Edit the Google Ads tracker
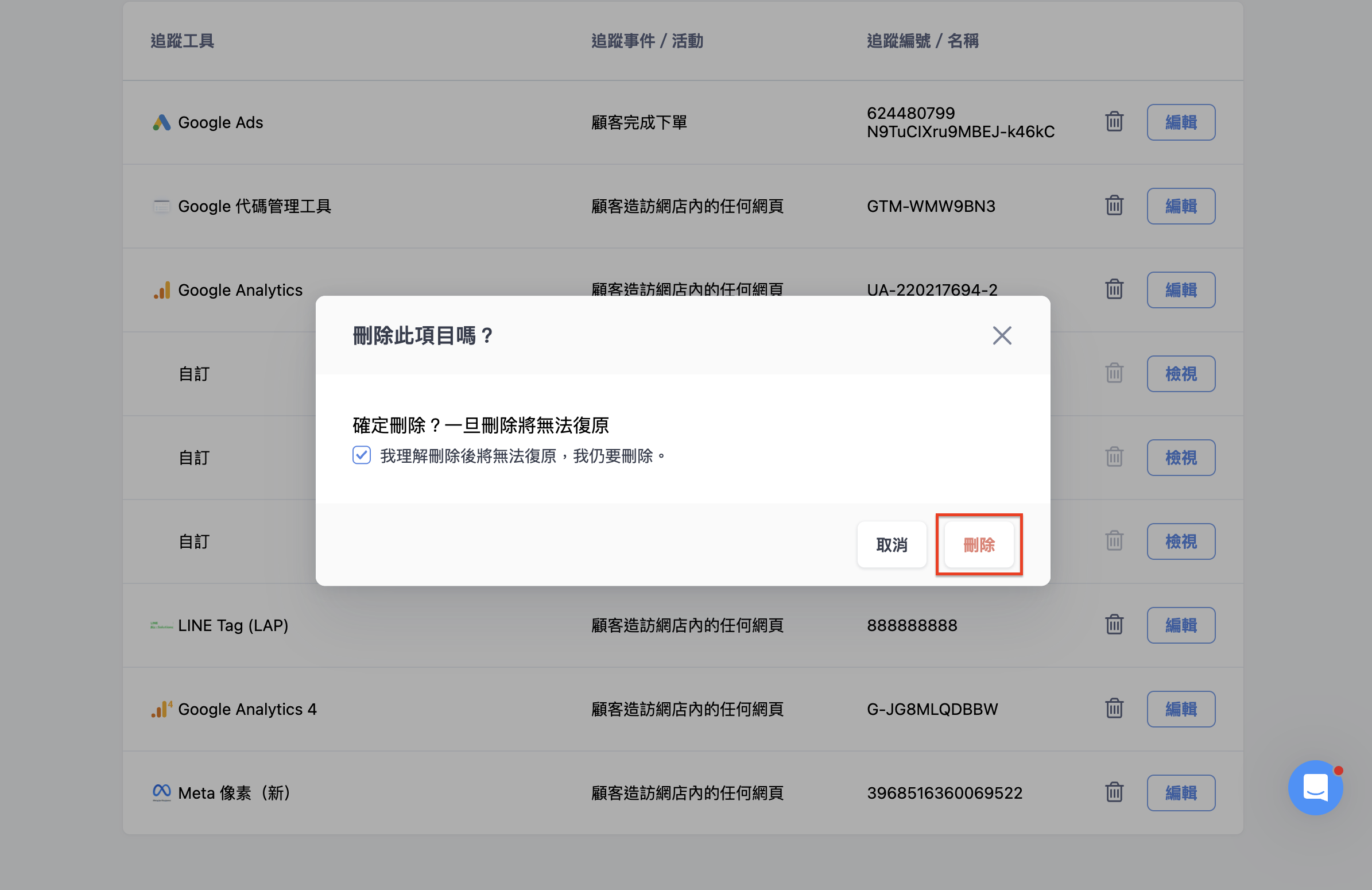Viewport: 1372px width, 890px height. 1181,122
